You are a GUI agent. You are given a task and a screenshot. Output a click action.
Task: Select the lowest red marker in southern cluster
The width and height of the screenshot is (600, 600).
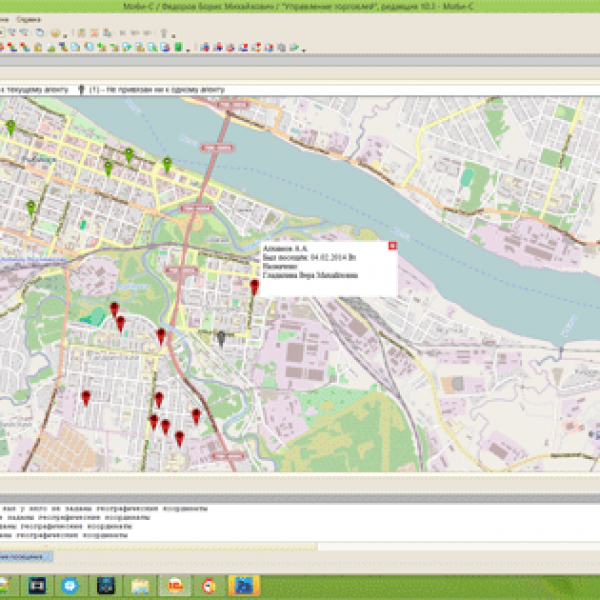pos(179,437)
